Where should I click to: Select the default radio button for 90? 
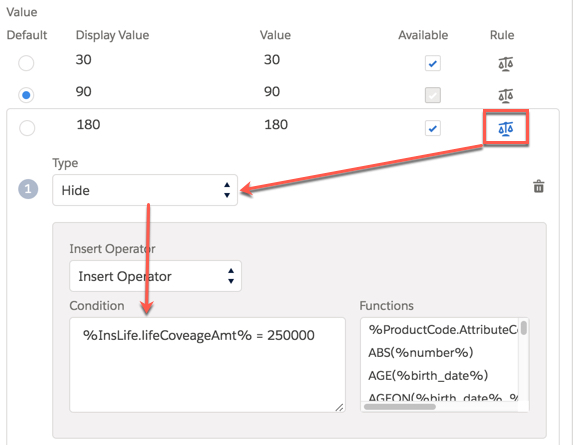point(26,95)
